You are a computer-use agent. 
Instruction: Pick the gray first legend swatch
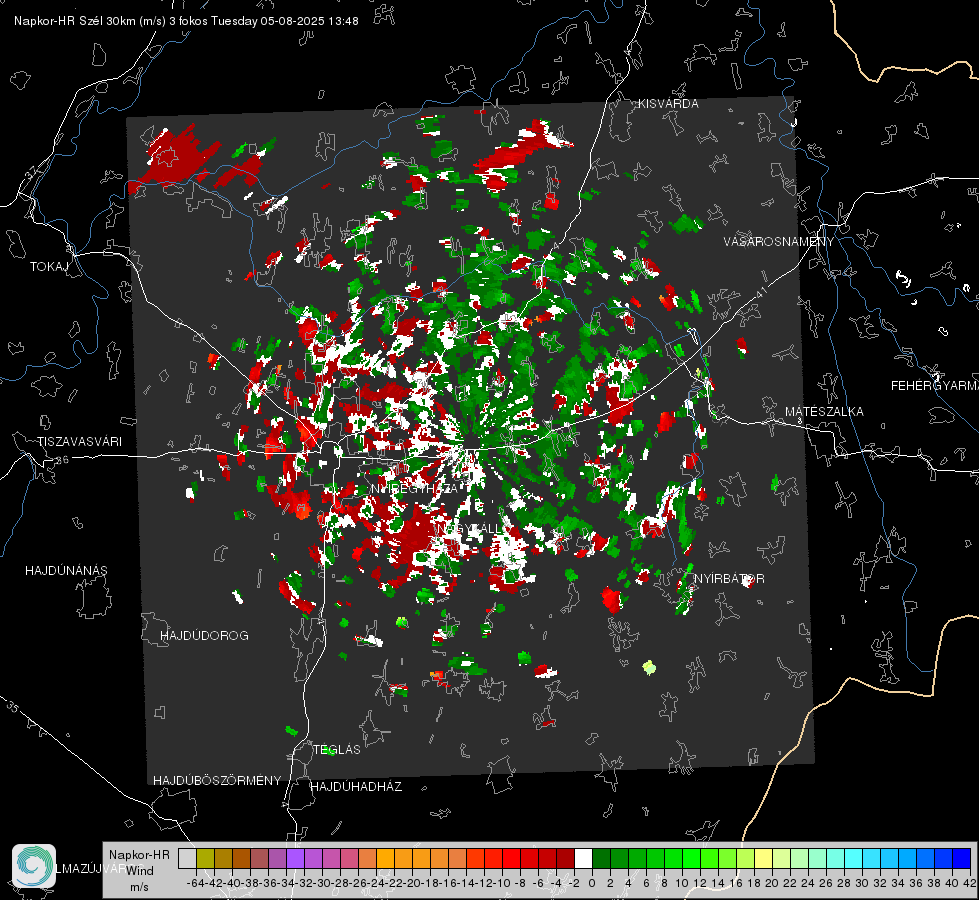tap(187, 858)
